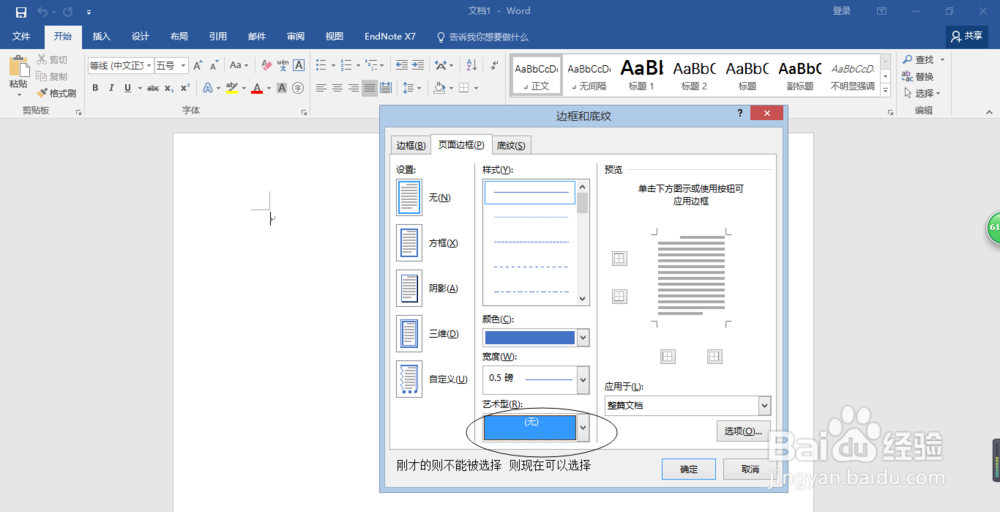
Task: Click the Grow Font icon
Action: [198, 65]
